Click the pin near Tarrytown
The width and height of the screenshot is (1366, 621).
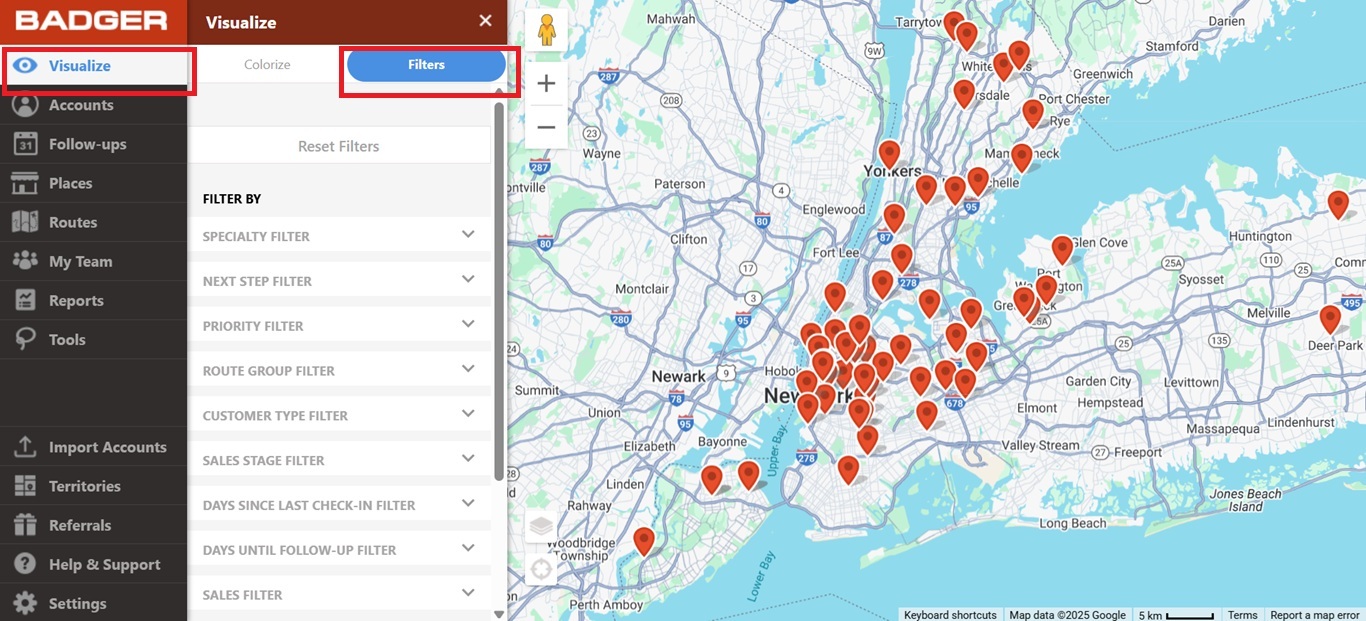point(953,24)
